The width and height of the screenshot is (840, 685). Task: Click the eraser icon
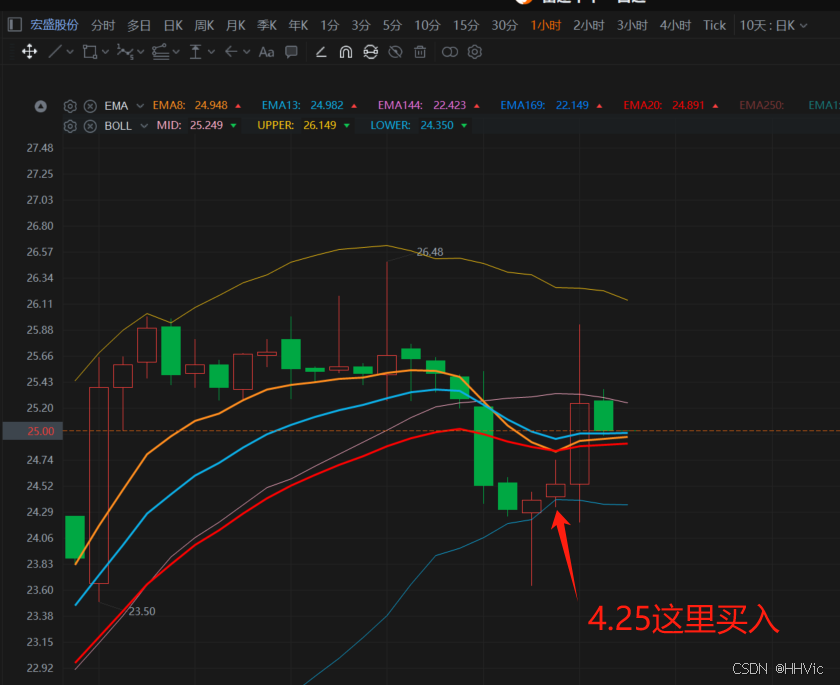[x=321, y=52]
